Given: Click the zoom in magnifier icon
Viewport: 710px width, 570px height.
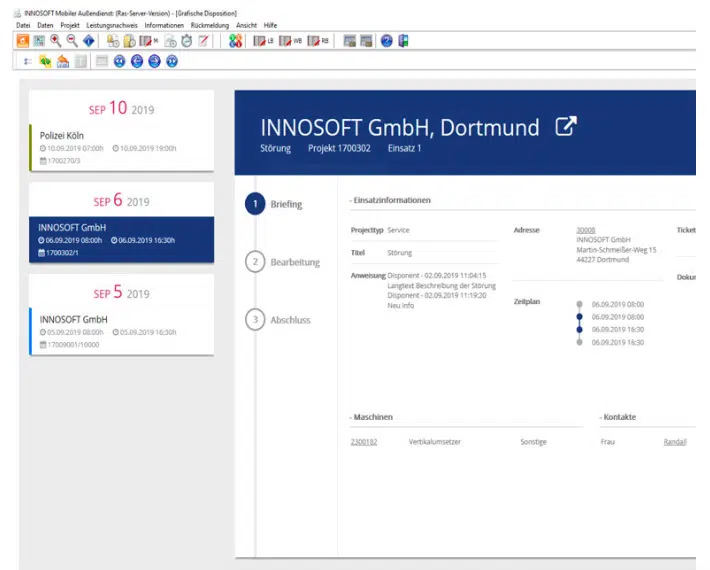Looking at the screenshot, I should pyautogui.click(x=55, y=41).
